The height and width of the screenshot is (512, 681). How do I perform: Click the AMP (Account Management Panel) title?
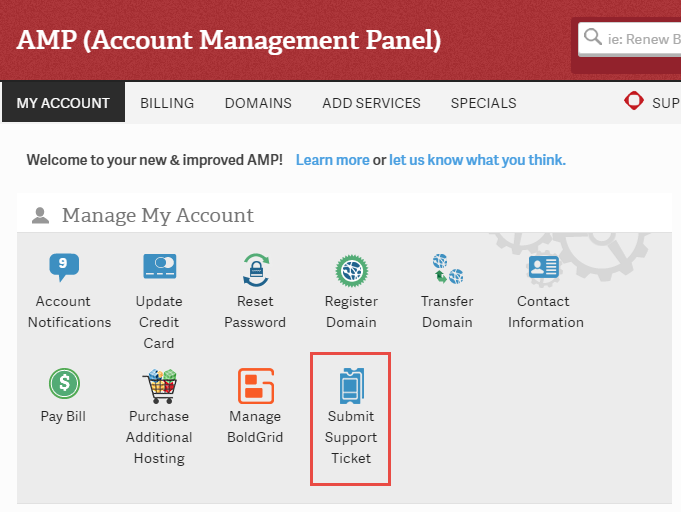point(229,40)
